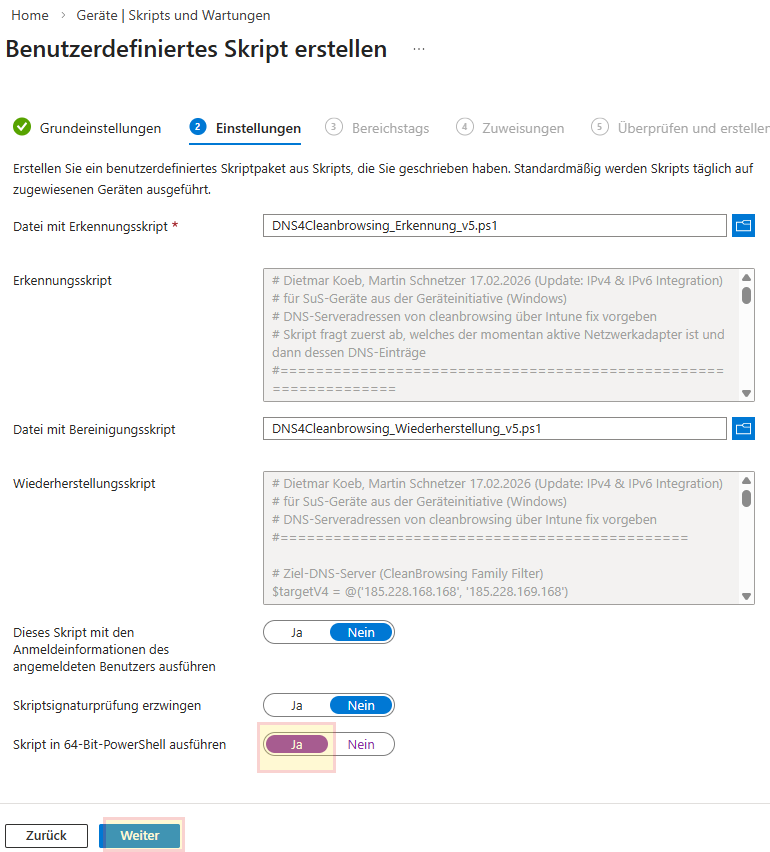Set user credentials option to Ja

pos(297,632)
